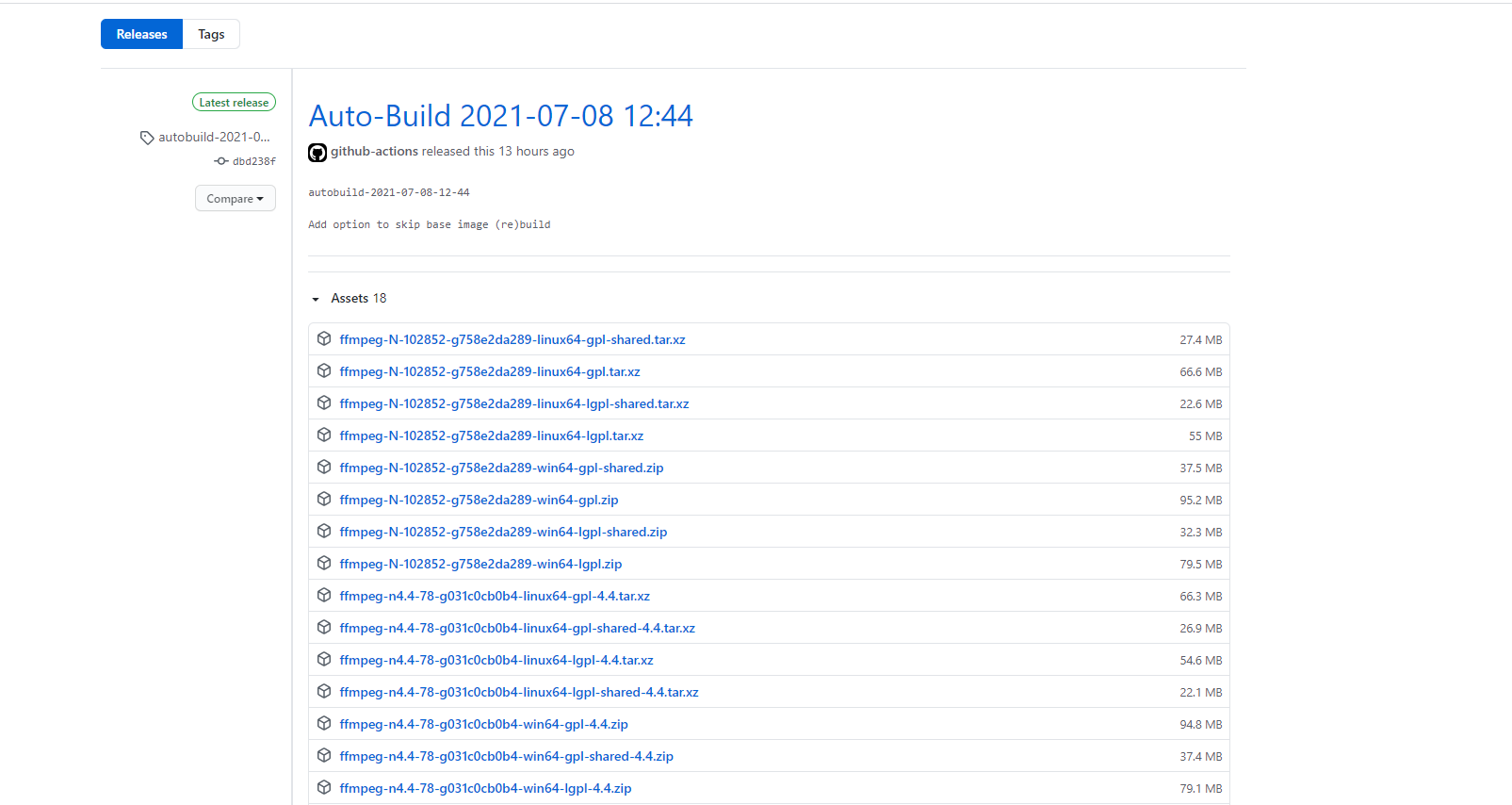
Task: Click package icon beside n4.4-78 linux64-gpl-shared-4.4.tar.xz
Action: 324,627
